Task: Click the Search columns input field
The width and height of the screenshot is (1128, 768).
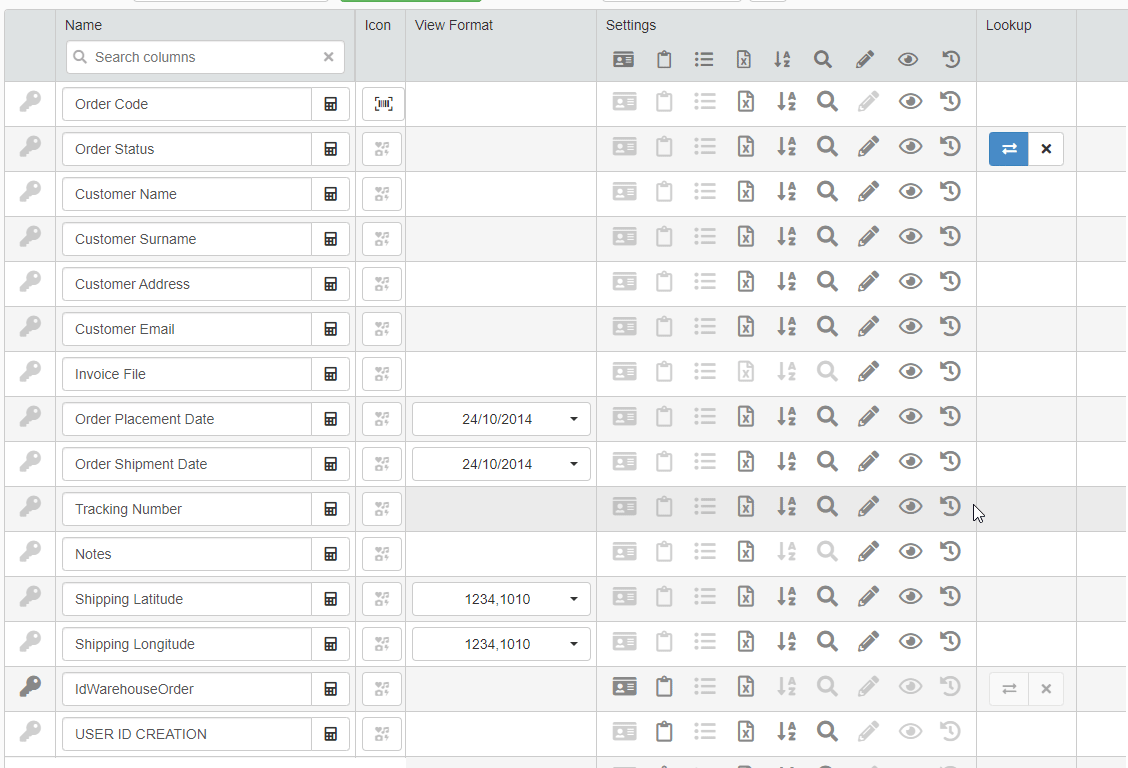Action: click(200, 57)
